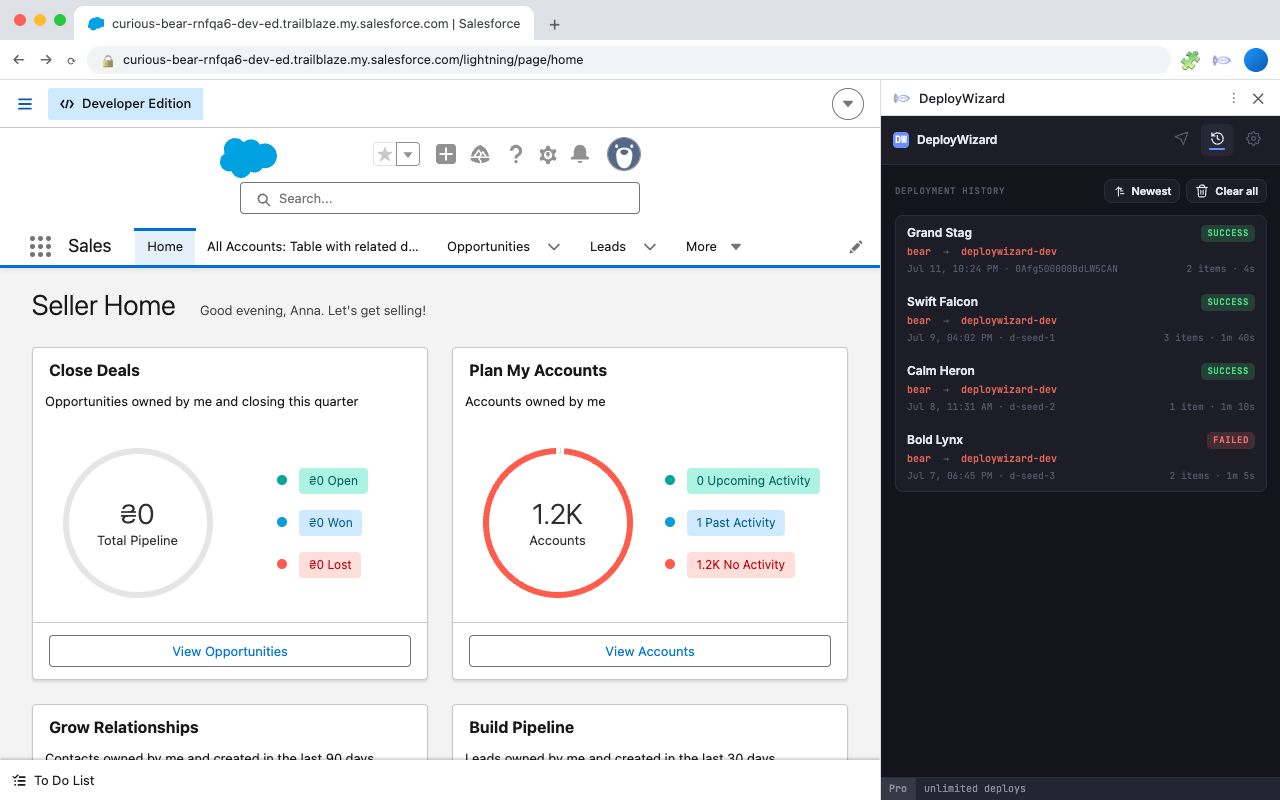Click the Pro plan label
1280x800 pixels.
pyautogui.click(x=898, y=789)
